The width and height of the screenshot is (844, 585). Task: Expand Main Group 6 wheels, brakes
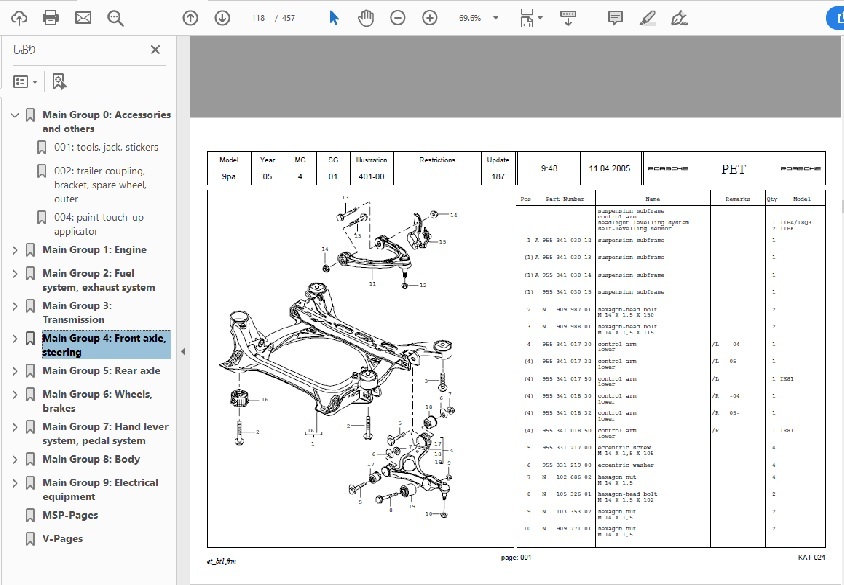(x=15, y=394)
